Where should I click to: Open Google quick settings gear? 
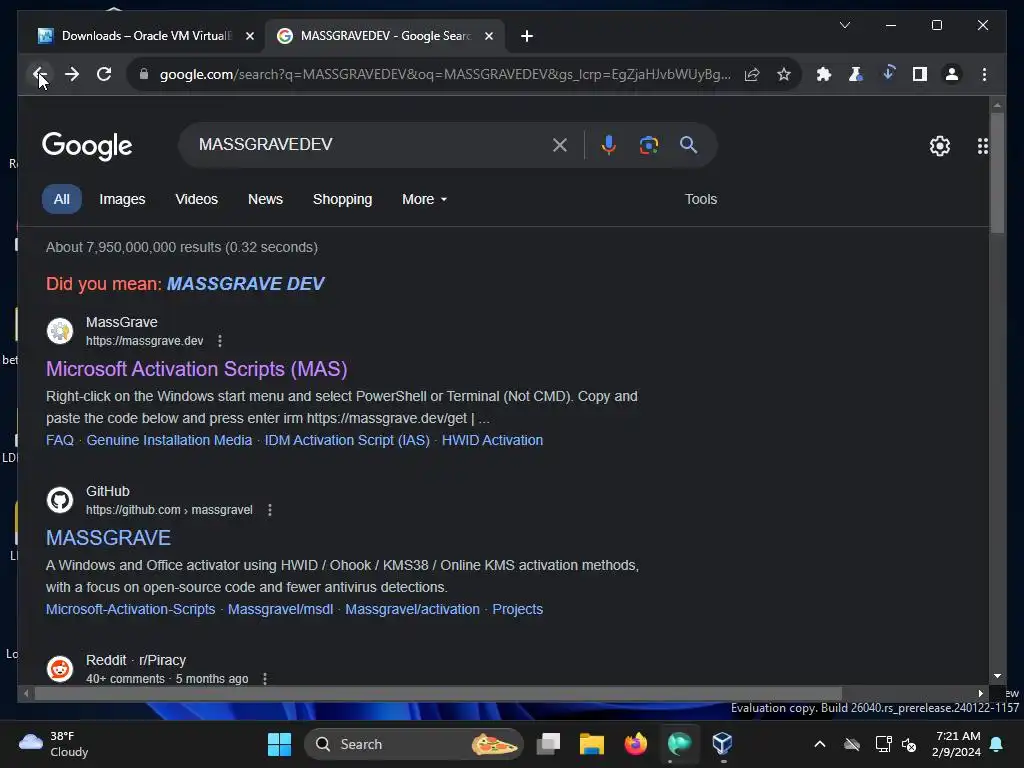[x=940, y=146]
